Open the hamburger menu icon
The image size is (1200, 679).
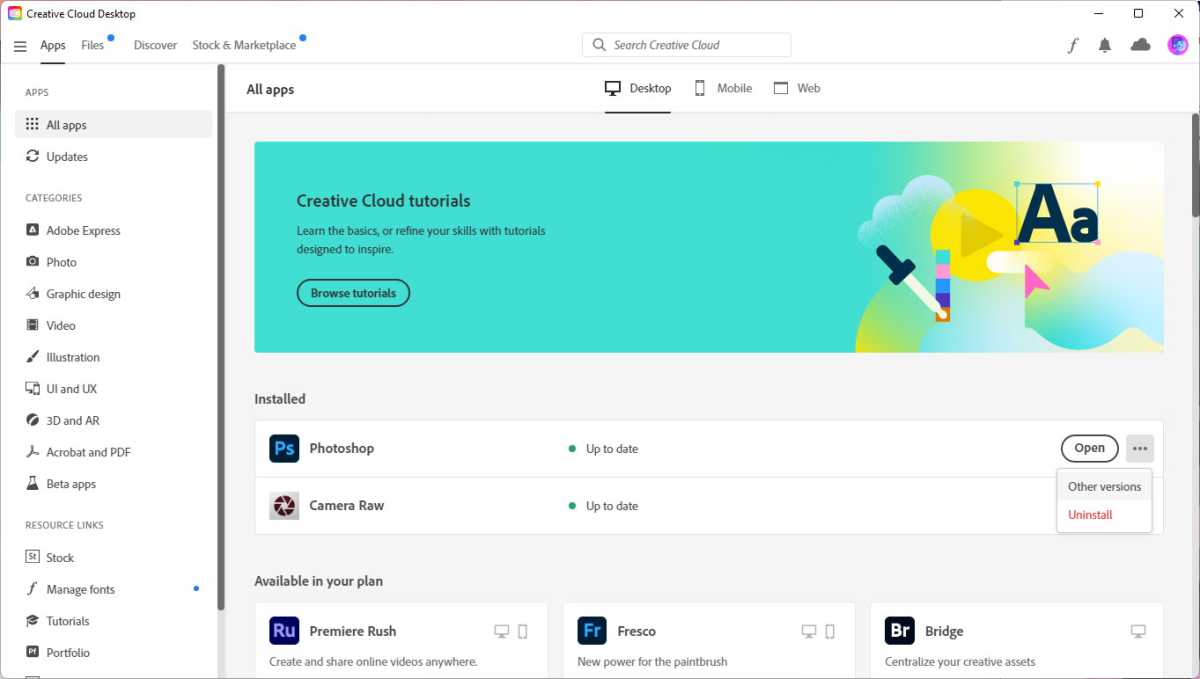click(20, 46)
